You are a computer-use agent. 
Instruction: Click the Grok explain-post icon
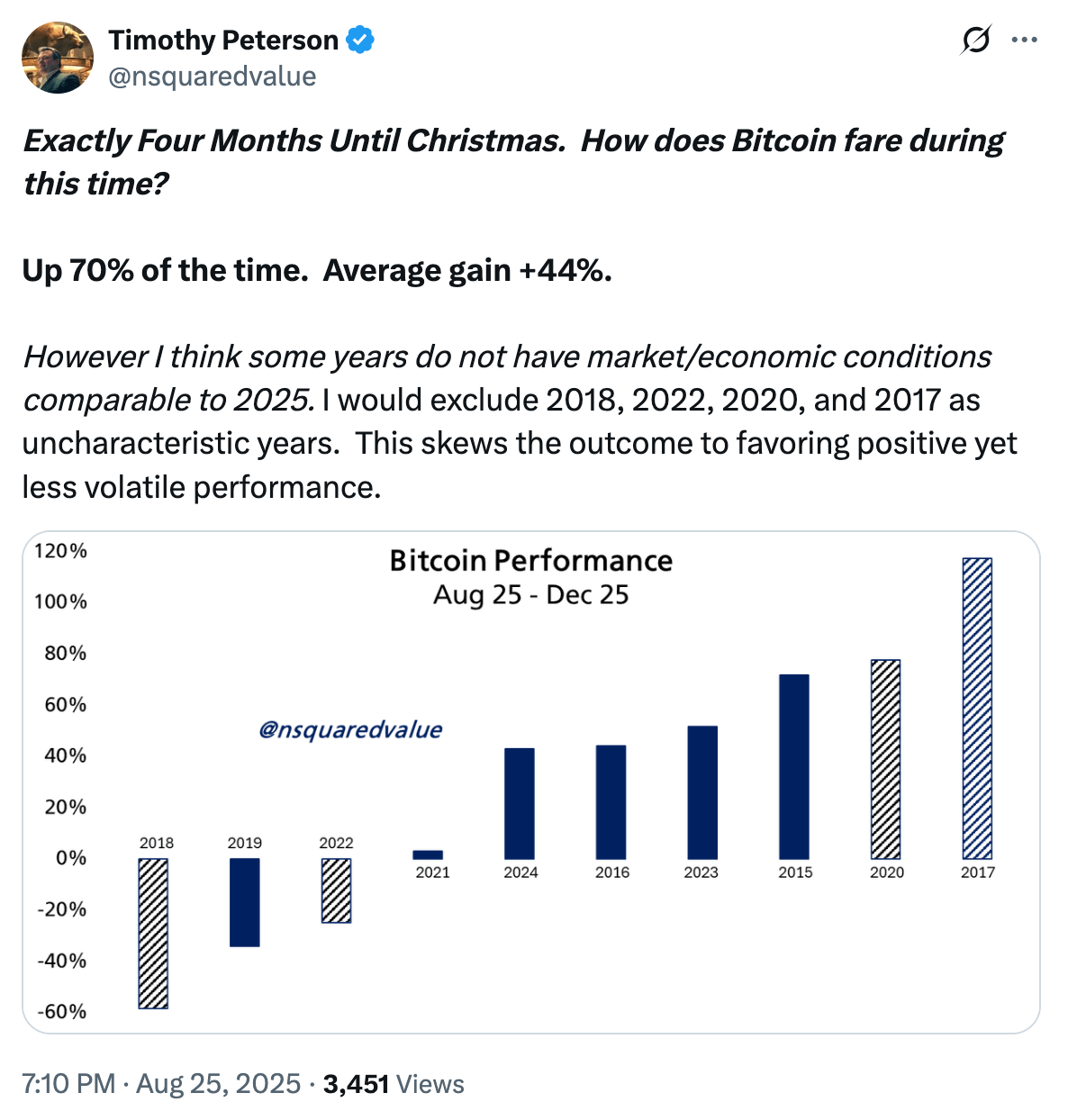tap(976, 41)
